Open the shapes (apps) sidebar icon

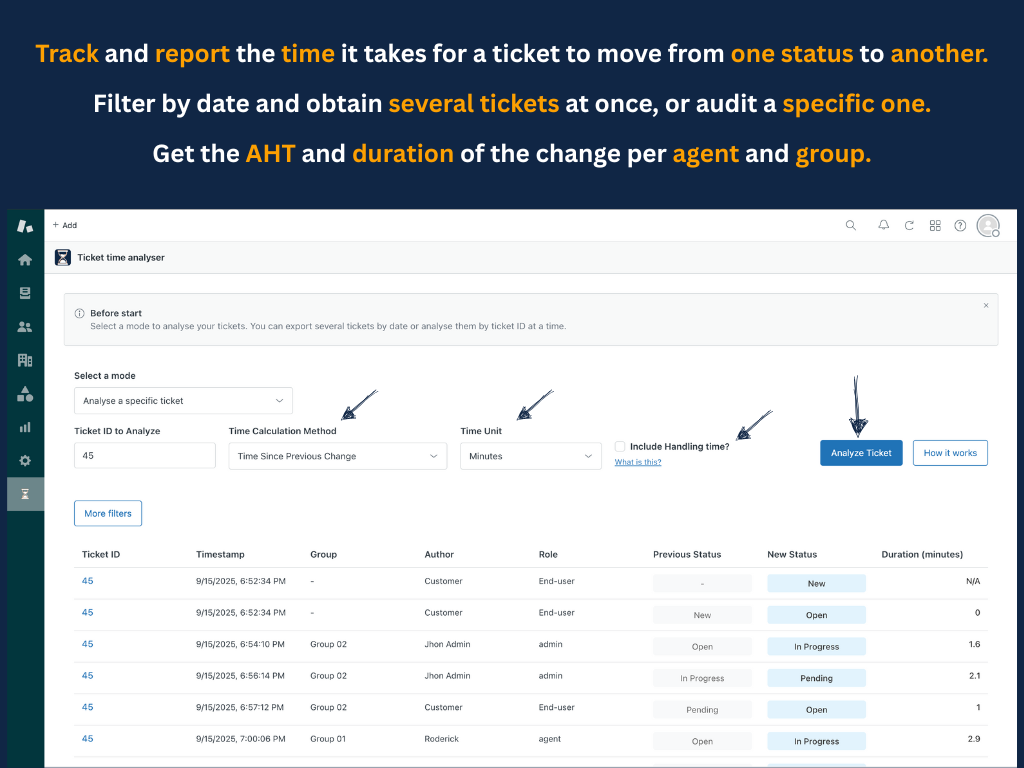(25, 394)
